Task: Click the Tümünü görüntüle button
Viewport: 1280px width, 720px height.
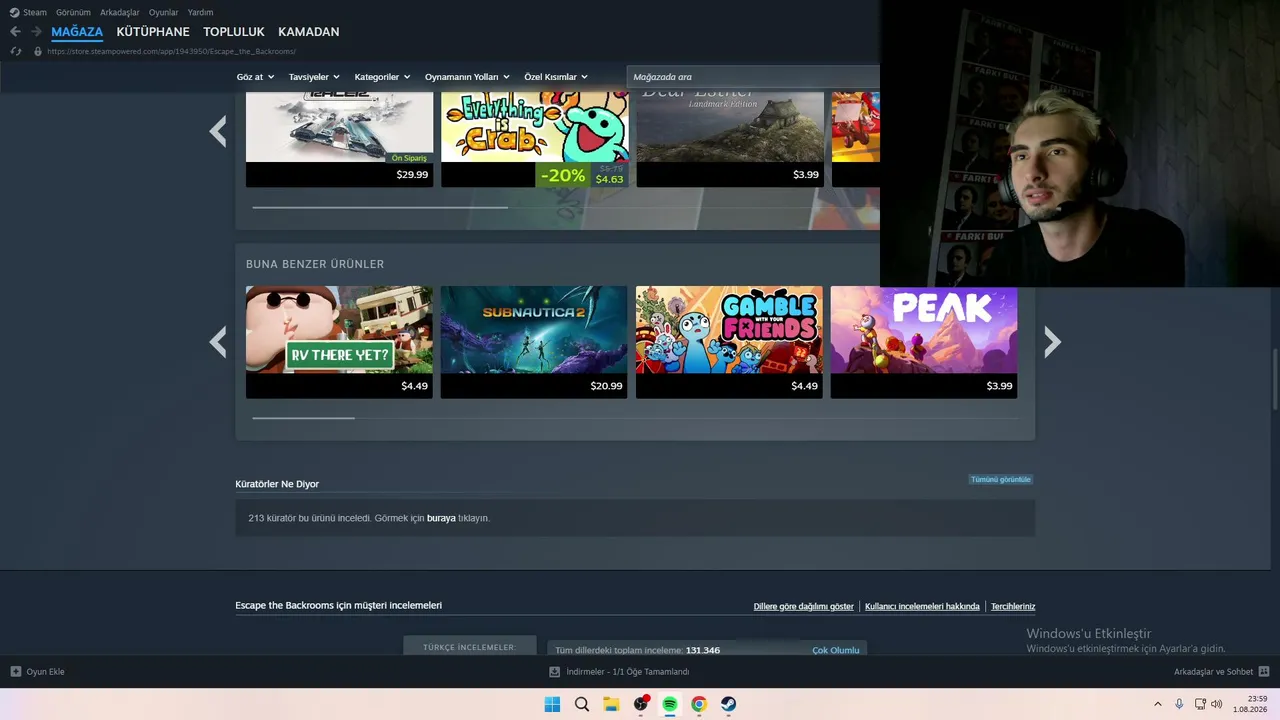Action: [x=1000, y=480]
